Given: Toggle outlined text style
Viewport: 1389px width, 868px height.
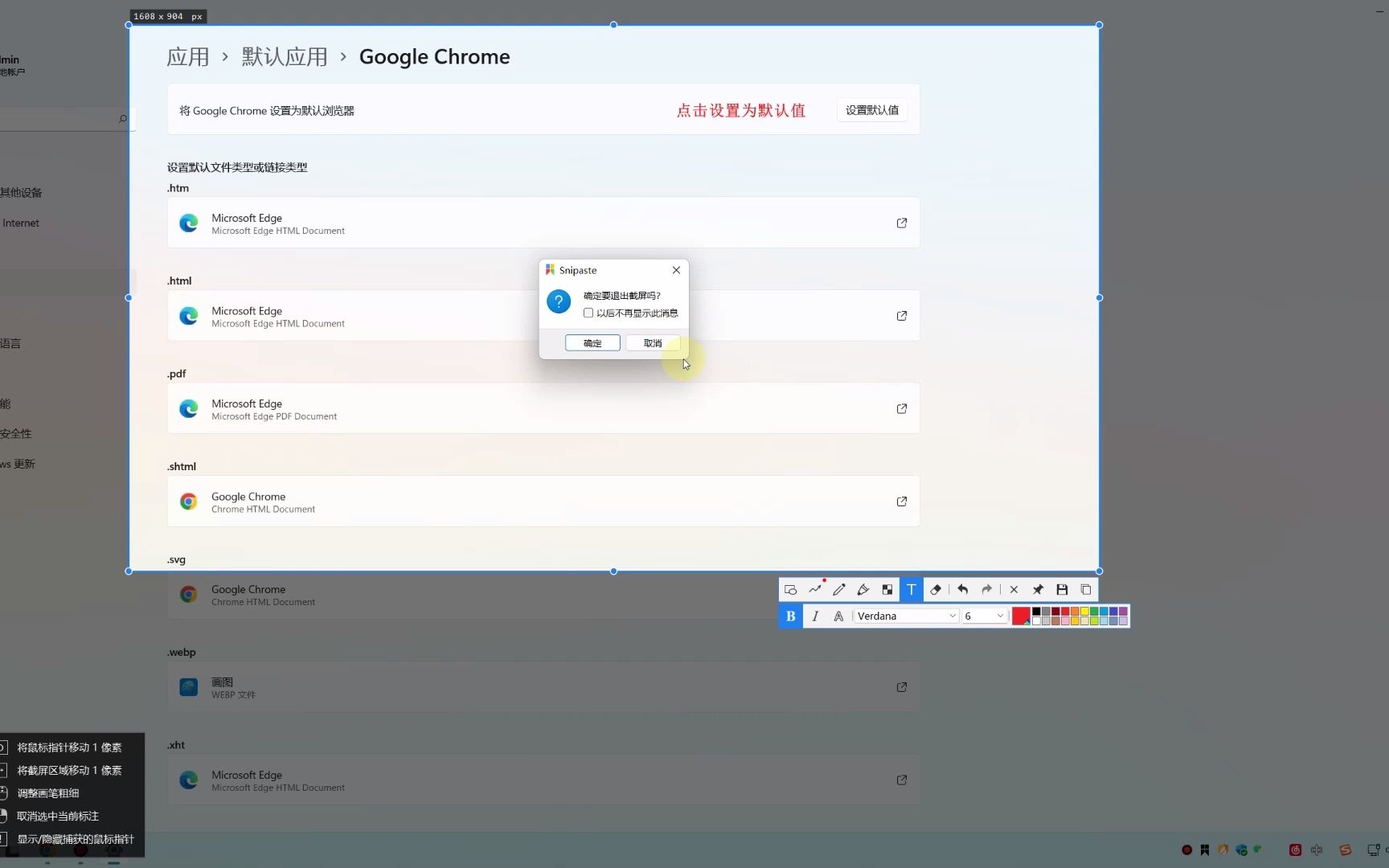Looking at the screenshot, I should click(838, 616).
